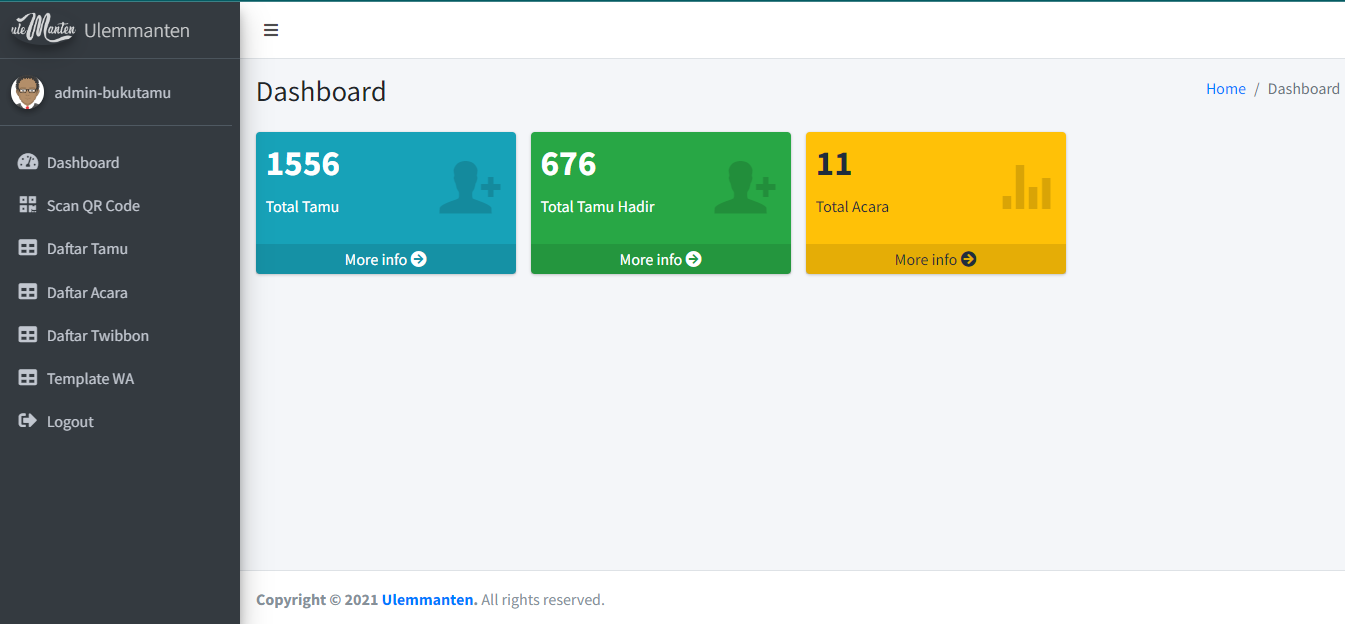1345x624 pixels.
Task: Open Daftar Acara from the sidebar
Action: [x=87, y=293]
